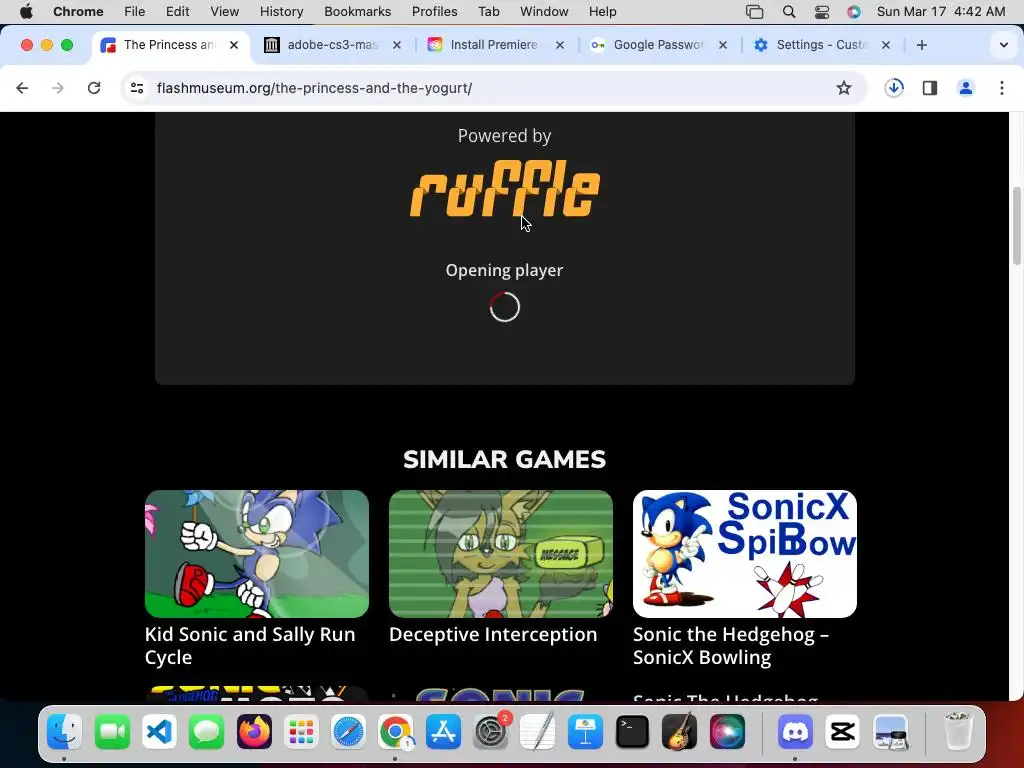Open the Bookmarks menu

click(x=357, y=12)
